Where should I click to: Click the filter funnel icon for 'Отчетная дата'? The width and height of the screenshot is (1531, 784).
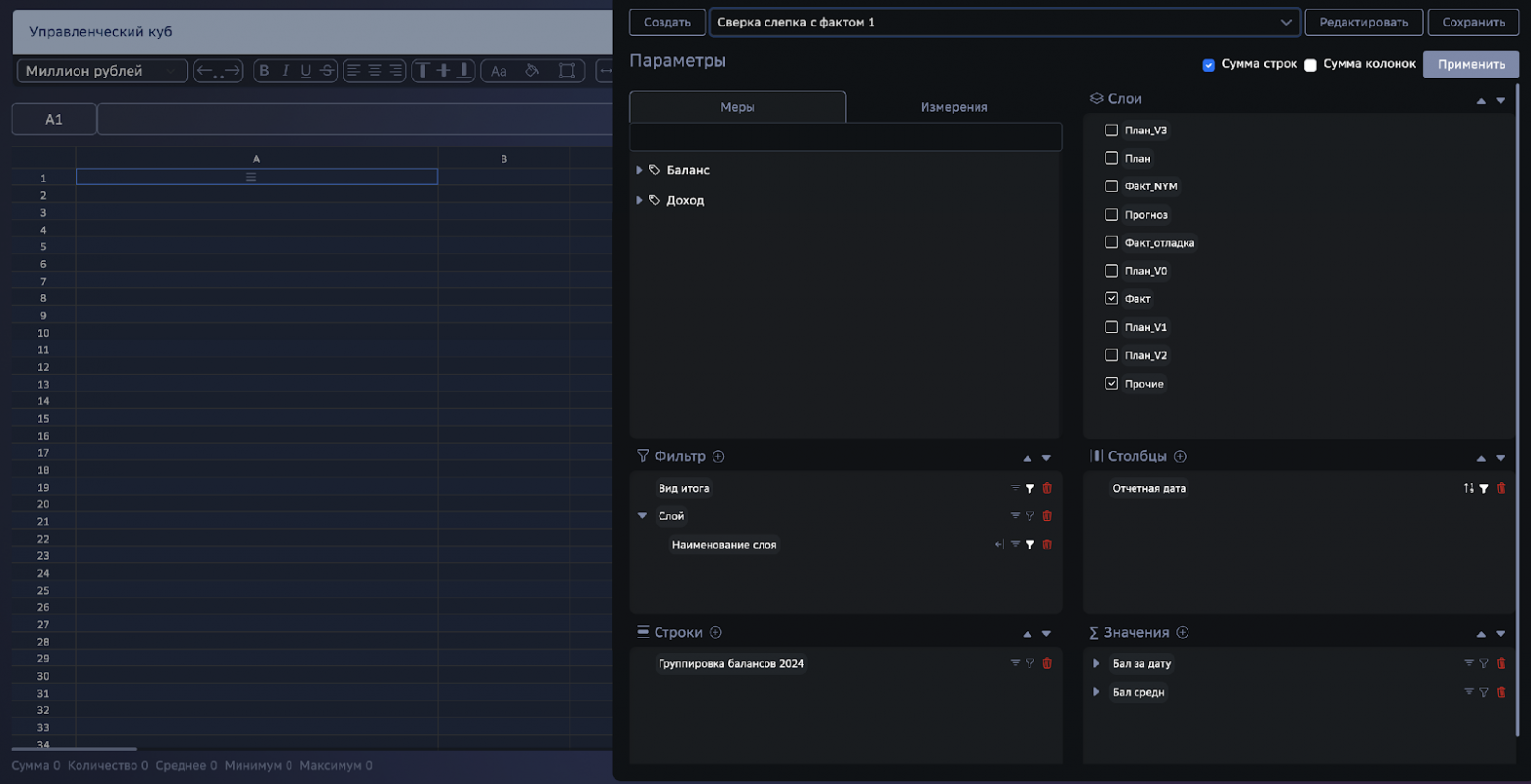click(x=1484, y=488)
